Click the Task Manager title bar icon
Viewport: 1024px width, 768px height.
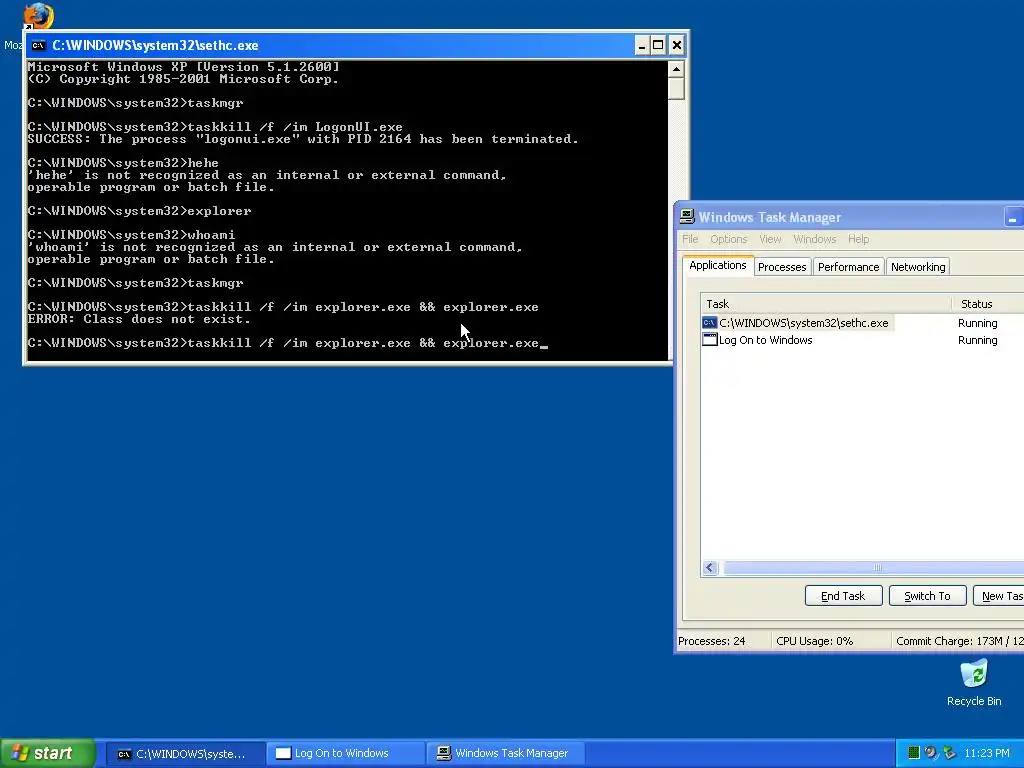click(x=686, y=217)
